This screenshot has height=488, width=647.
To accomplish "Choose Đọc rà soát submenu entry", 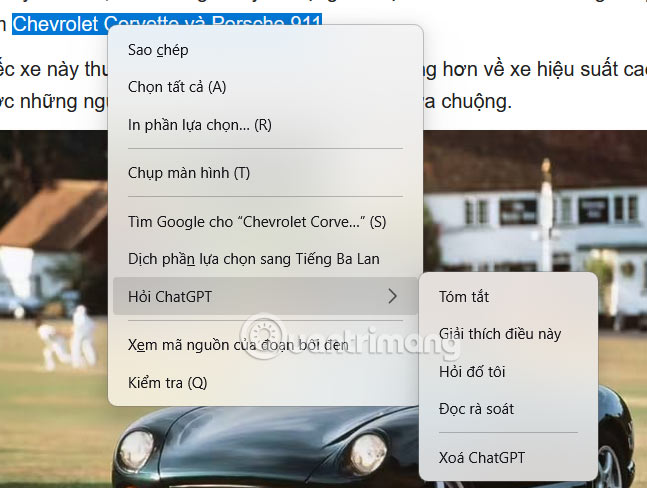I will click(508, 409).
